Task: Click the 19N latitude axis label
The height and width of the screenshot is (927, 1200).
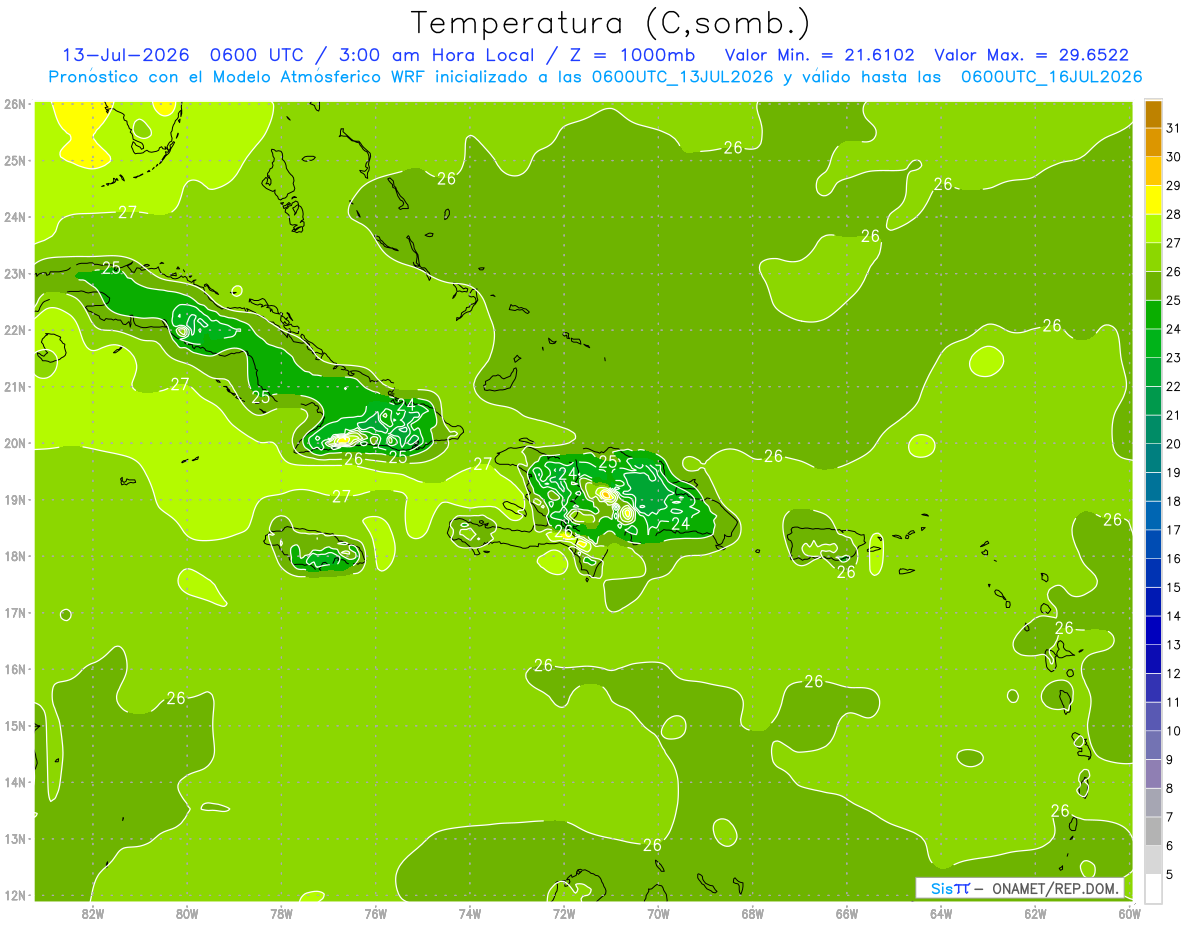Action: (x=14, y=499)
